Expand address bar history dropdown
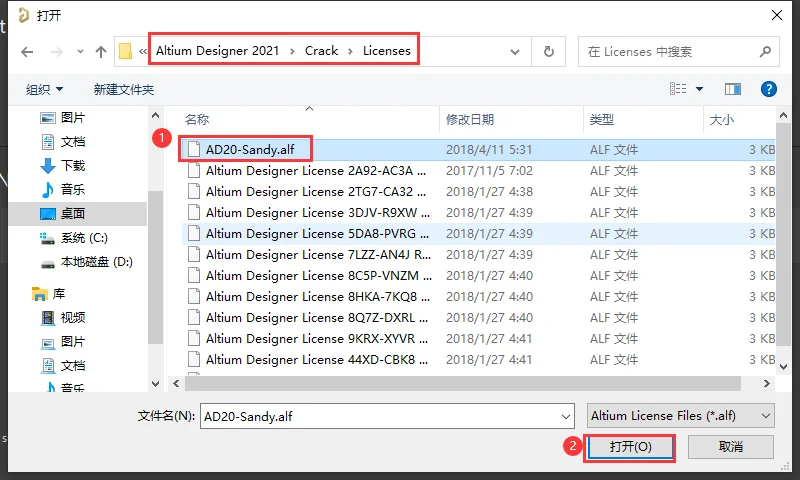Screen dimensions: 800x480 coord(515,52)
